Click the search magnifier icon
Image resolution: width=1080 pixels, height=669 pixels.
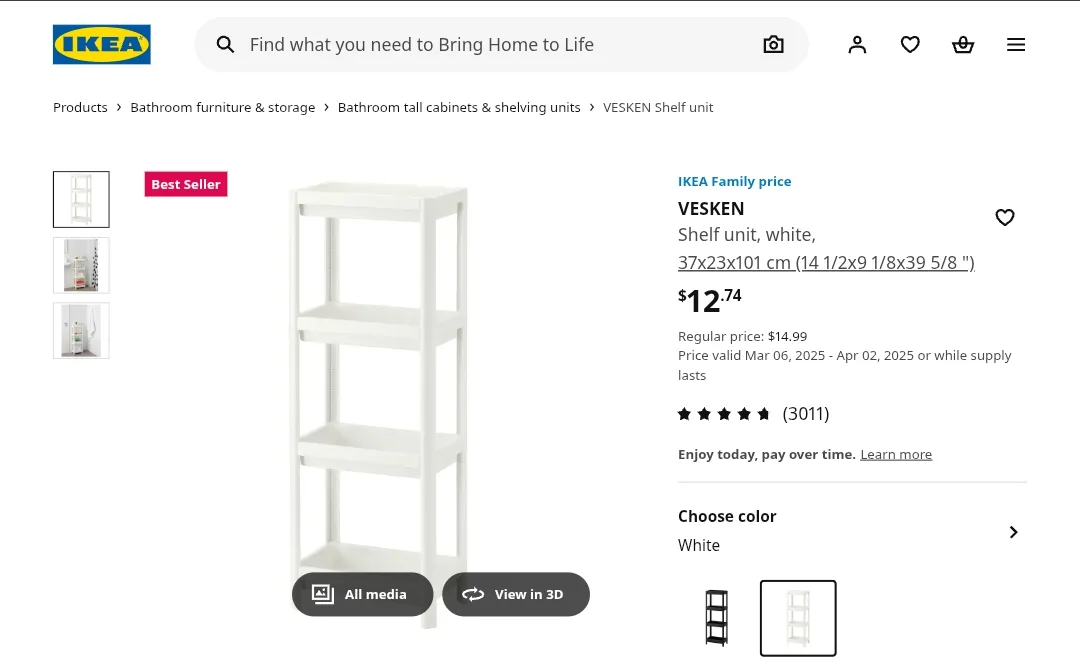(x=225, y=44)
